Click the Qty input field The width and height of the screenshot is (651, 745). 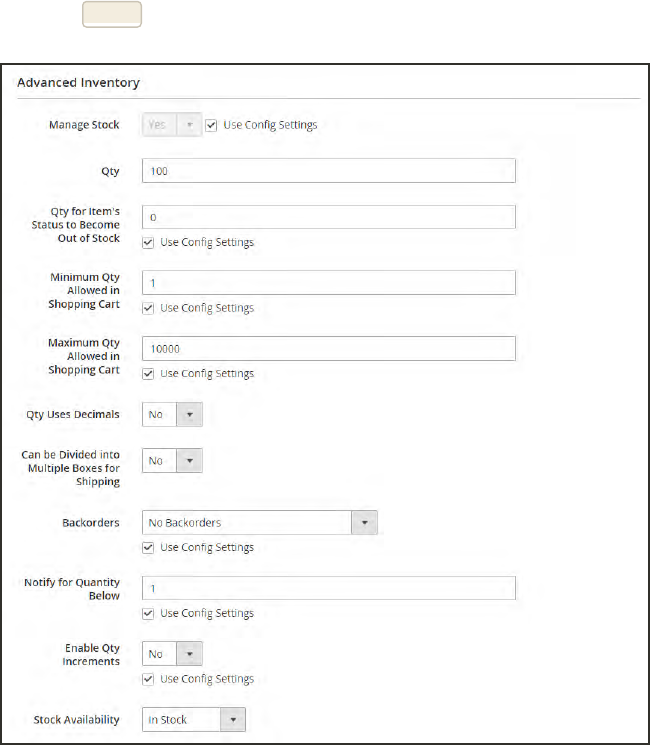(329, 171)
